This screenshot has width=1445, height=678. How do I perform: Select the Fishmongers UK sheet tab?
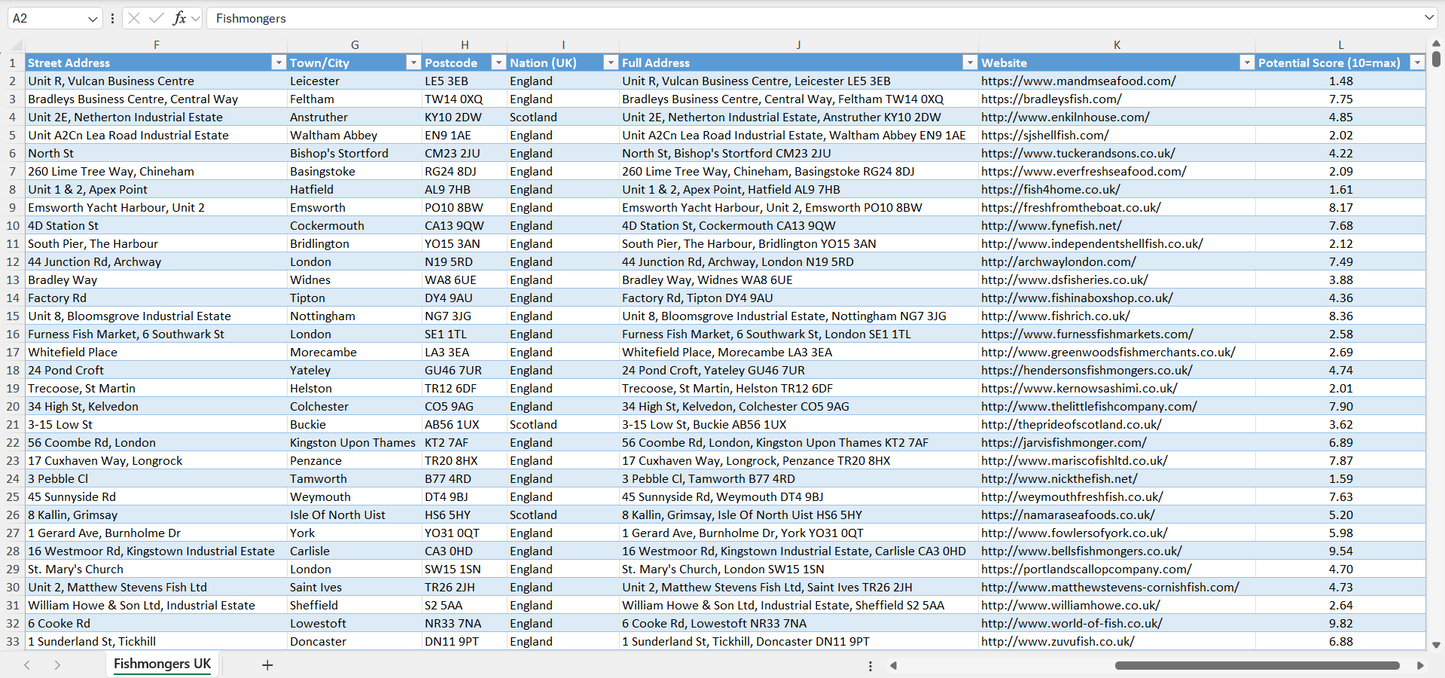pos(161,664)
